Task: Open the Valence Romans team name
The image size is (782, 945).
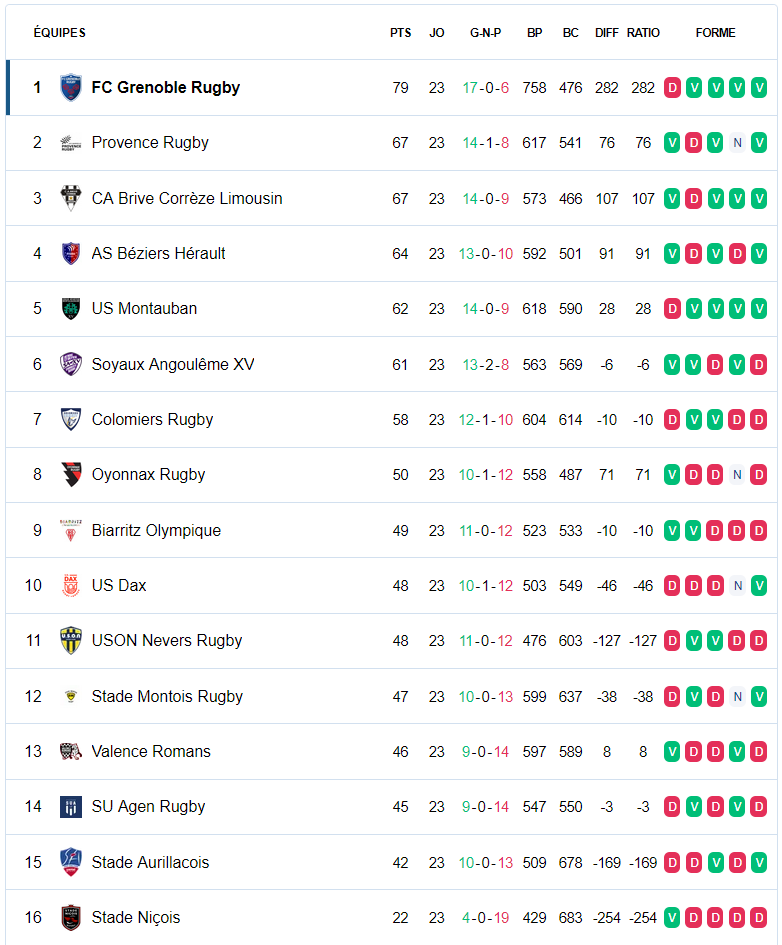Action: tap(151, 752)
